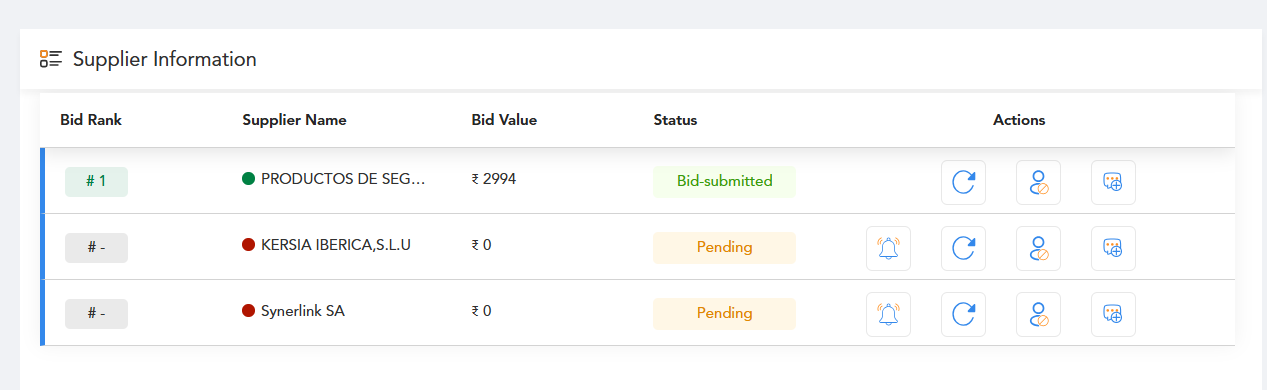The width and height of the screenshot is (1267, 390).
Task: Click refresh icon for PRODUCTOS DE SEG row
Action: [963, 182]
